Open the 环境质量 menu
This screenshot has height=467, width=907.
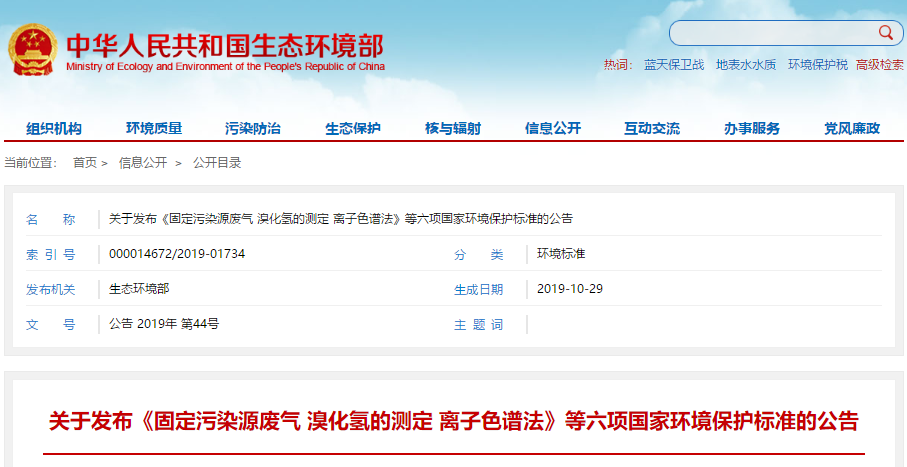(154, 128)
